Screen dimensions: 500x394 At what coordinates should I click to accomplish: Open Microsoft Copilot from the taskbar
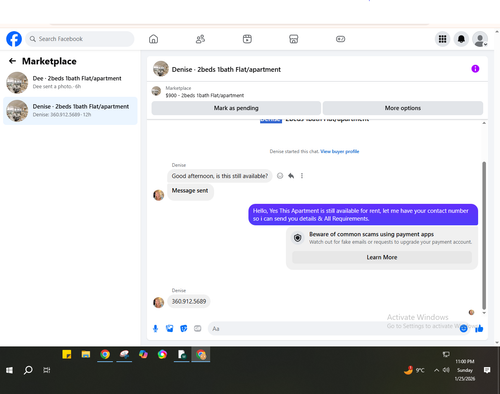tap(143, 354)
